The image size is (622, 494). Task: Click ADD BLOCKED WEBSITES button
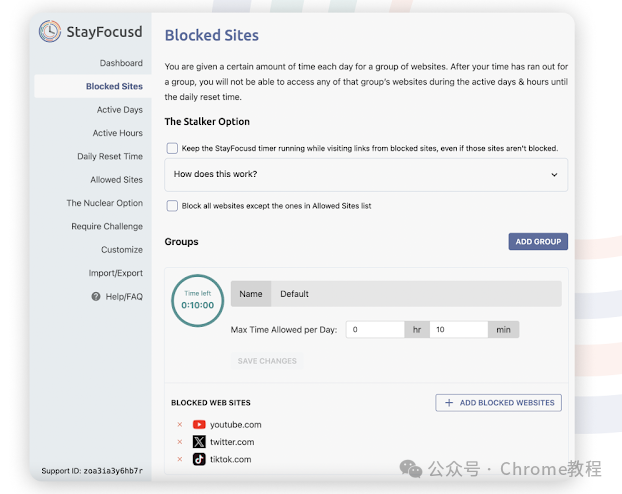[x=498, y=403]
